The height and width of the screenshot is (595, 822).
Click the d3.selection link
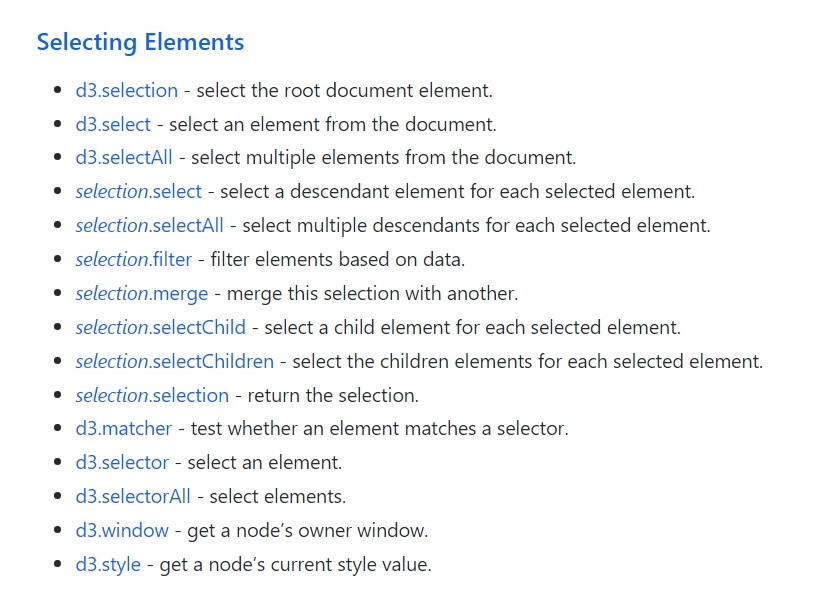(x=126, y=90)
